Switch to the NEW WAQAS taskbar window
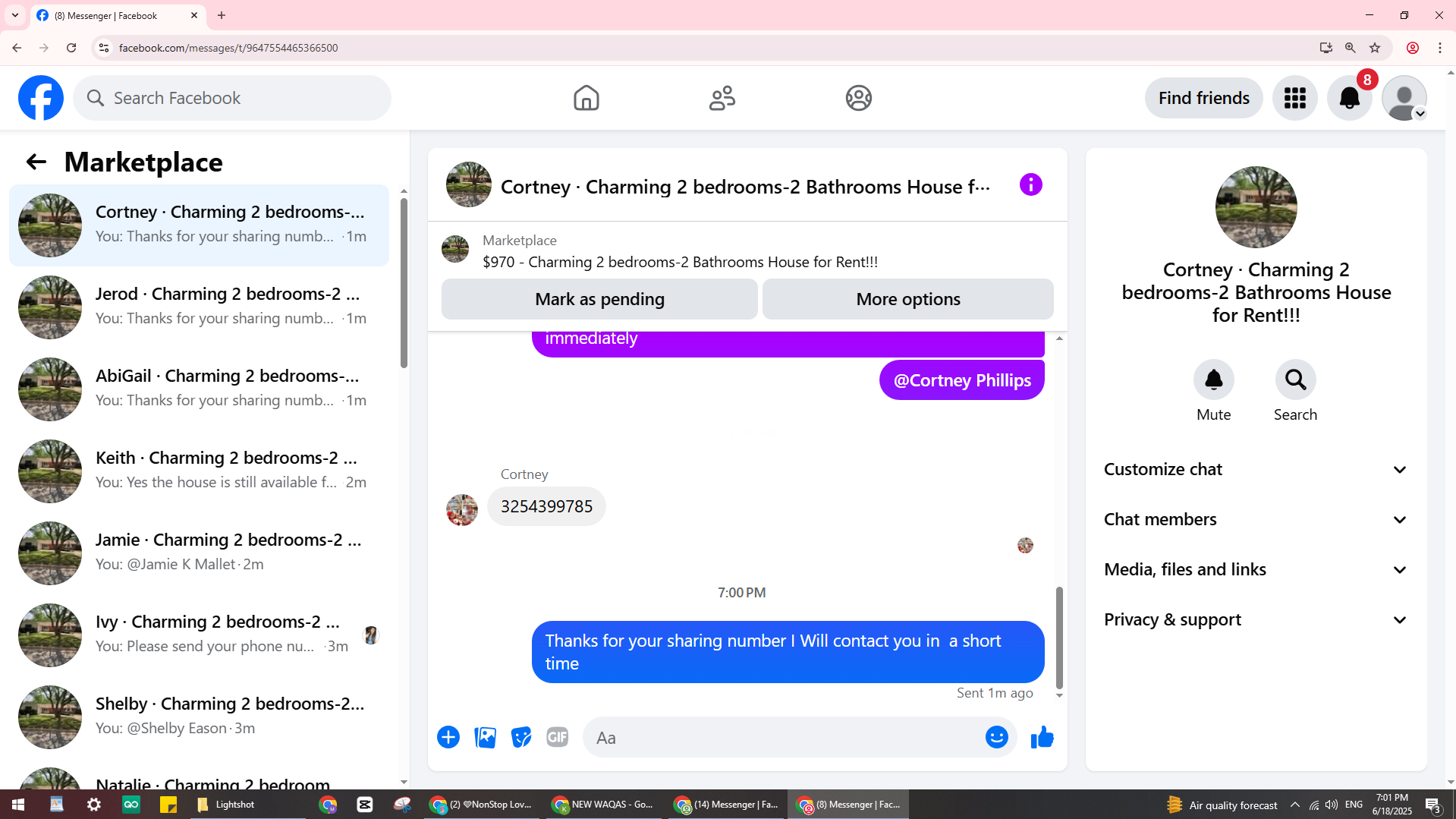Viewport: 1456px width, 819px height. tap(604, 805)
